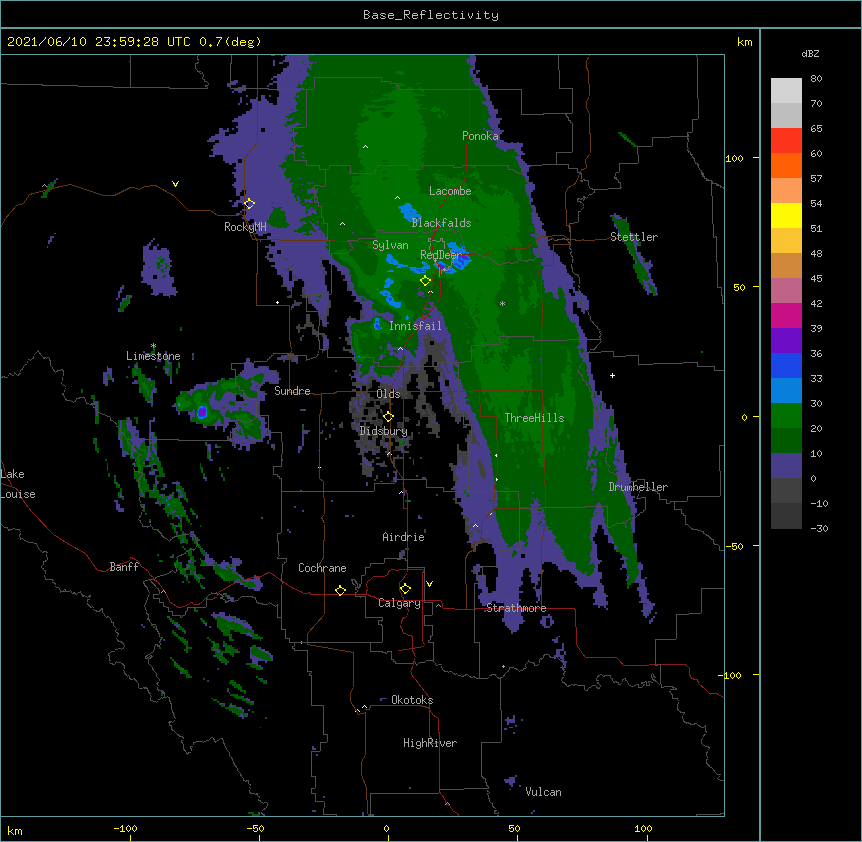Click the yellow diamond marker near RockyMH
Image resolution: width=862 pixels, height=842 pixels.
click(x=249, y=204)
